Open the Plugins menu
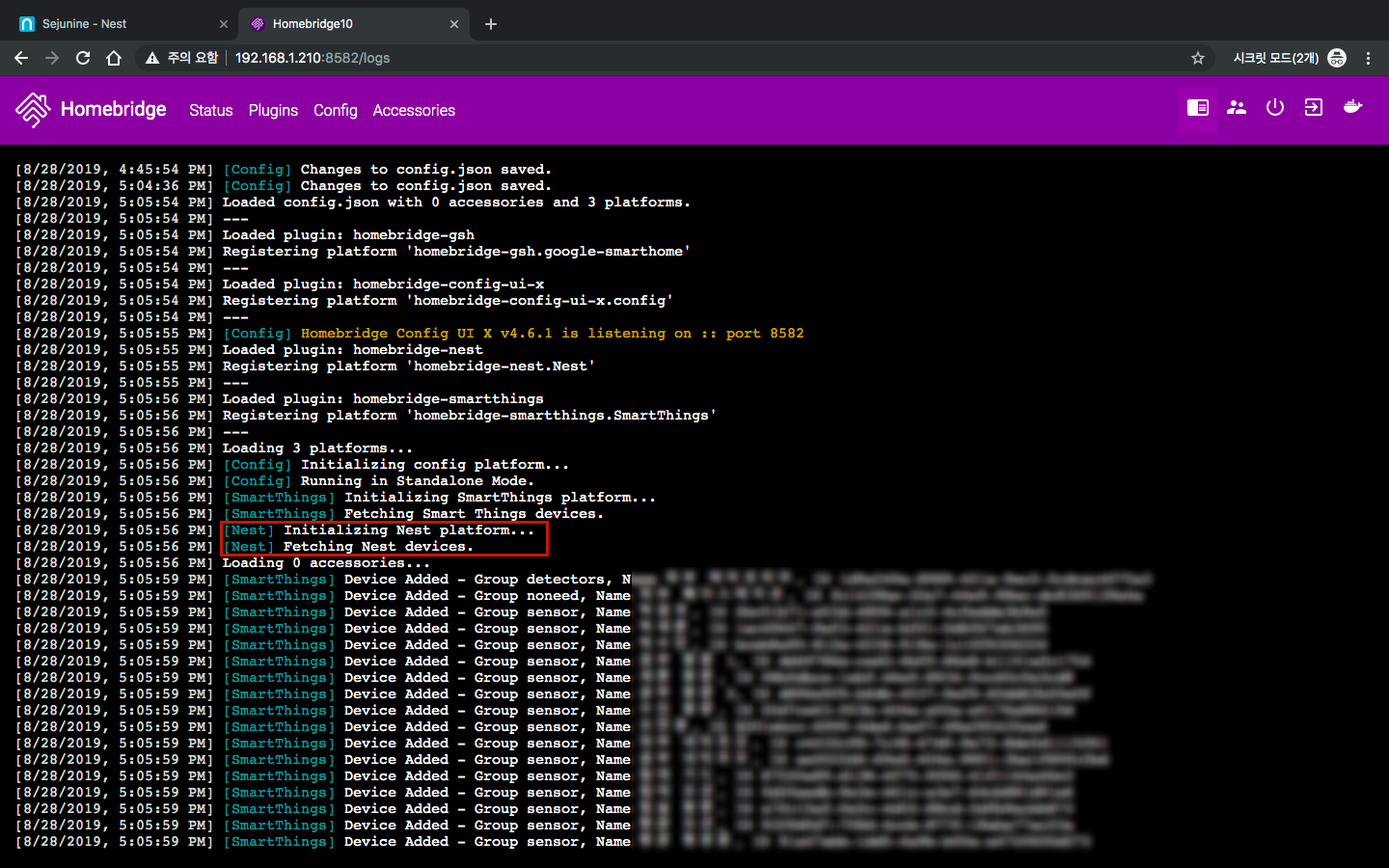The height and width of the screenshot is (868, 1389). click(x=273, y=111)
